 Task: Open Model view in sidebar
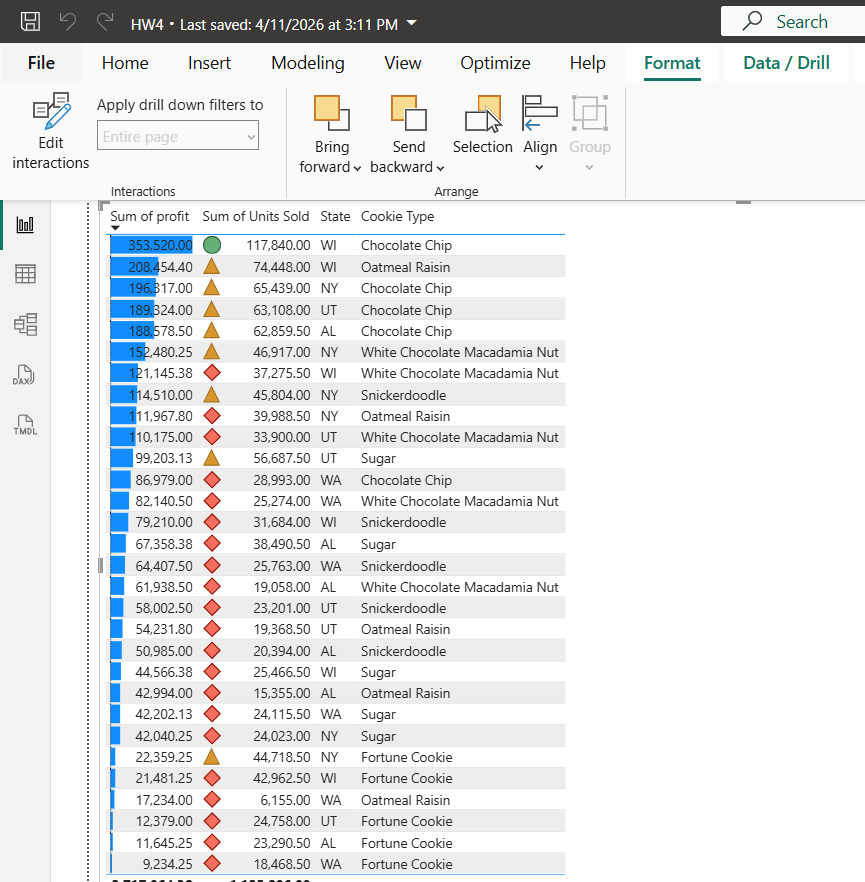coord(25,325)
